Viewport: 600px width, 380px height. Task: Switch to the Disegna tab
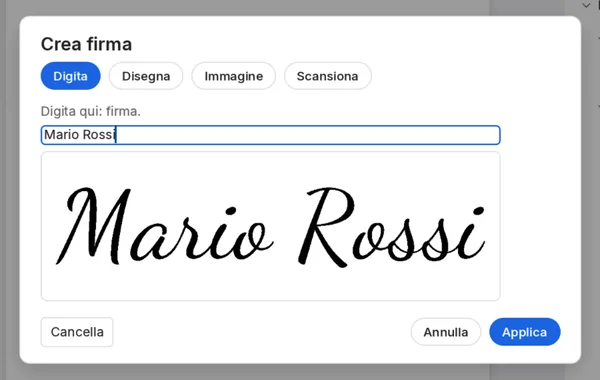[x=146, y=76]
